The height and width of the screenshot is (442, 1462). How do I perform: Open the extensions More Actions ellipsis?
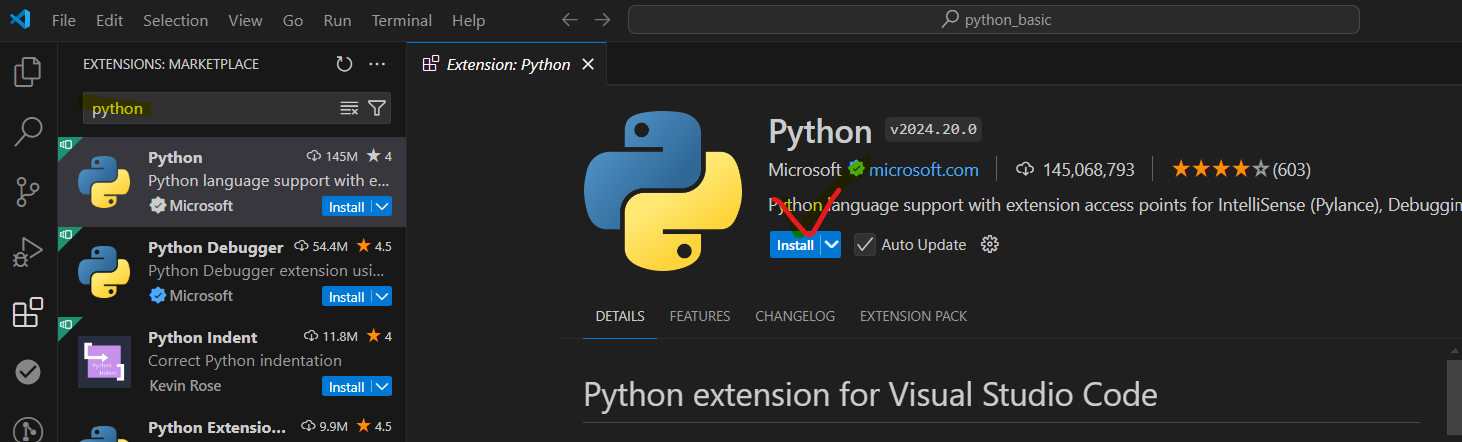(x=377, y=64)
